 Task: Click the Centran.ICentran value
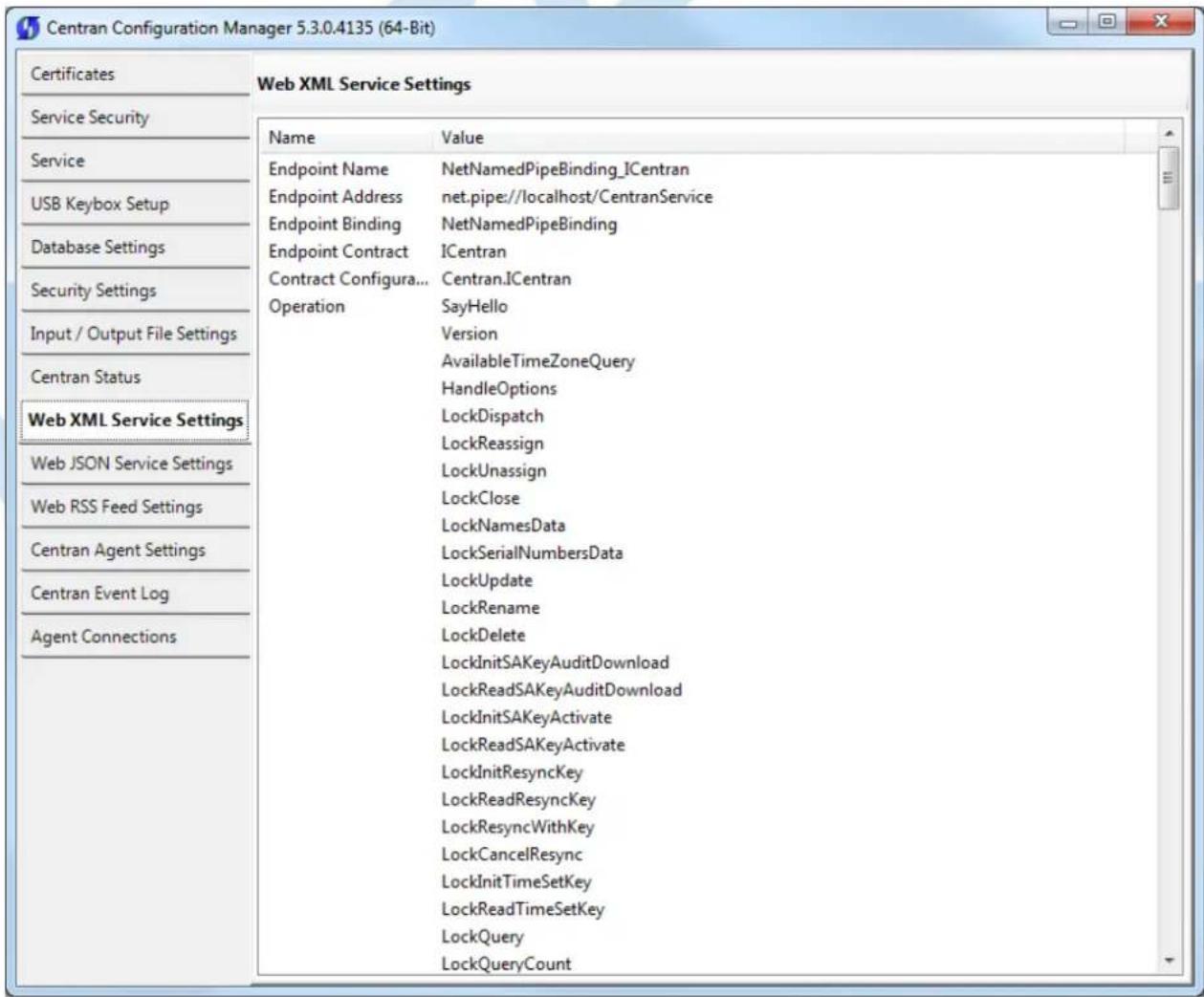506,279
